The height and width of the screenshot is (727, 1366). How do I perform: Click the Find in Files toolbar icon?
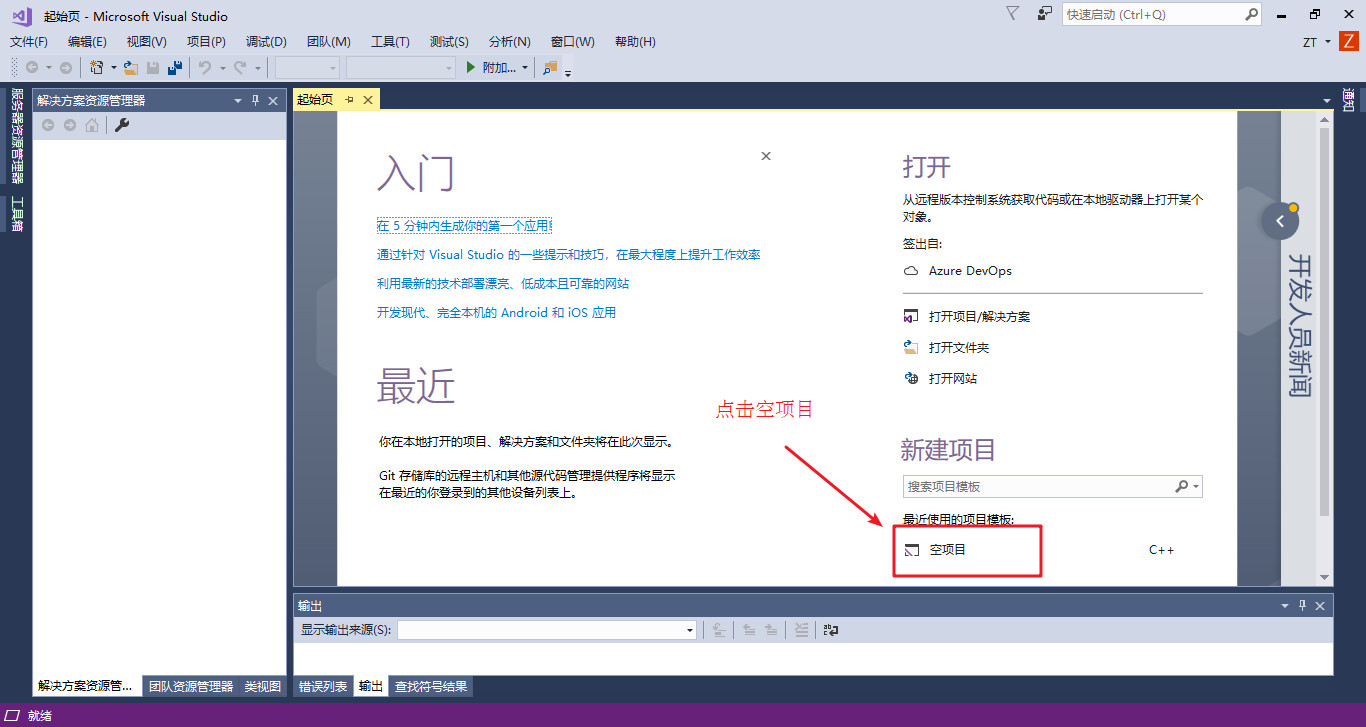pos(551,68)
